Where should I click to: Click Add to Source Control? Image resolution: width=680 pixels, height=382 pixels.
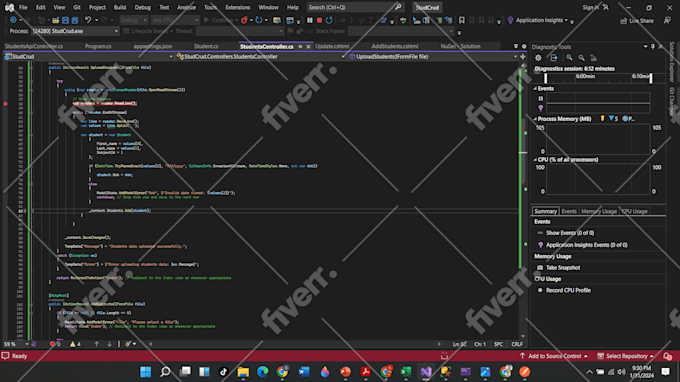tap(554, 356)
